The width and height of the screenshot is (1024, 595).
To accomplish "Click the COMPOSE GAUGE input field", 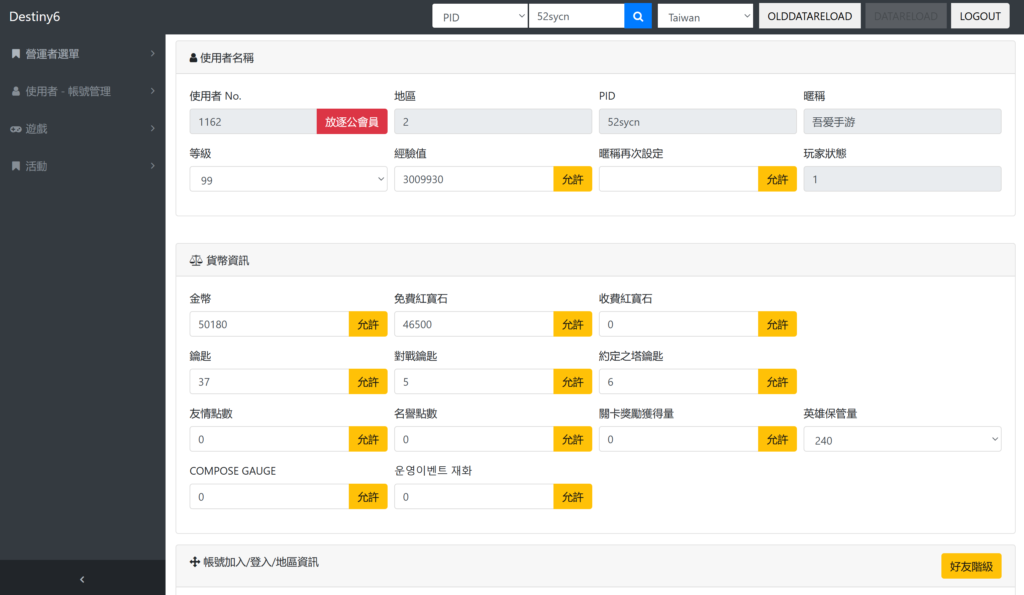I will tap(269, 496).
